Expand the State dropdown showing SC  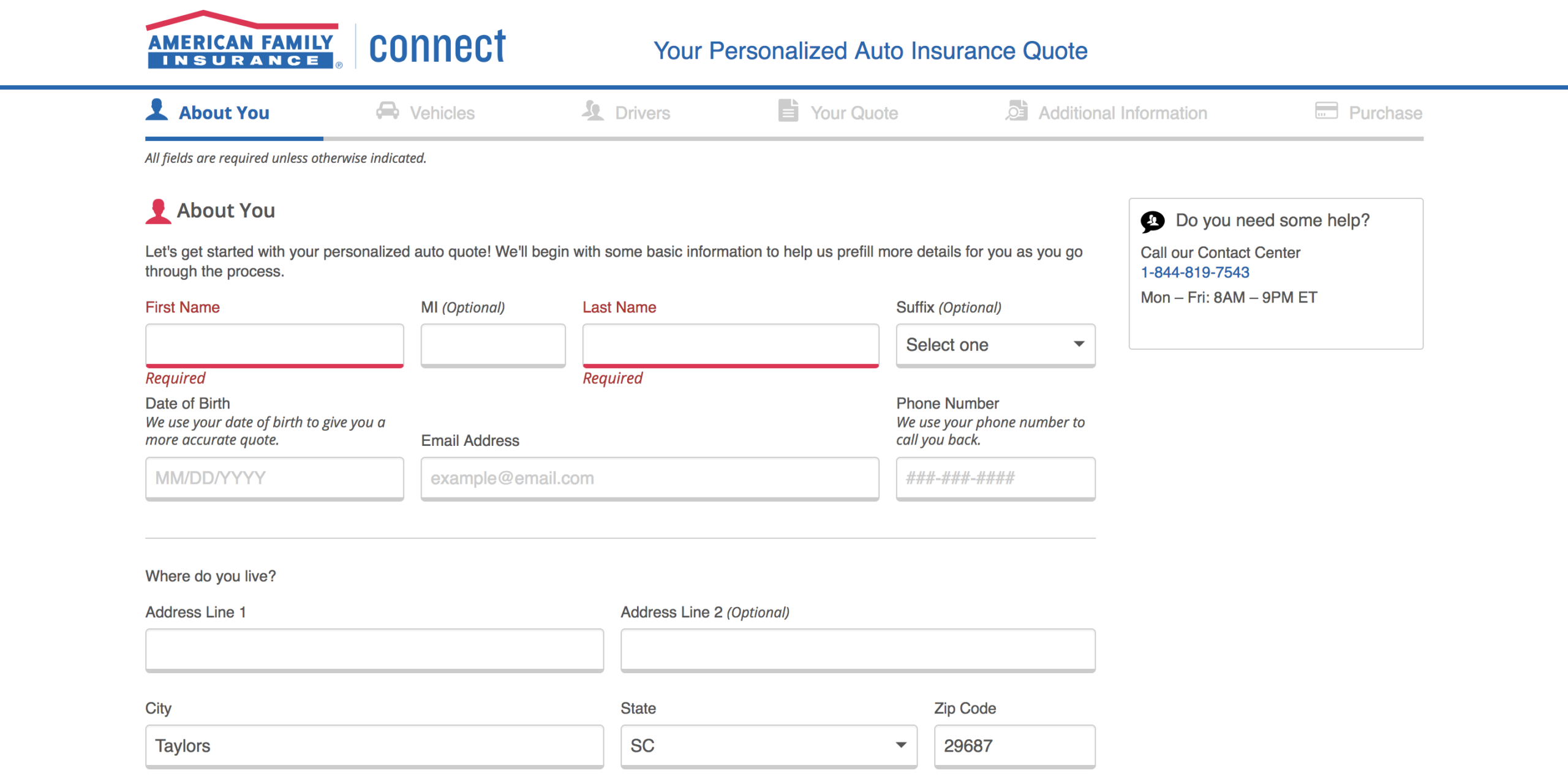coord(768,745)
